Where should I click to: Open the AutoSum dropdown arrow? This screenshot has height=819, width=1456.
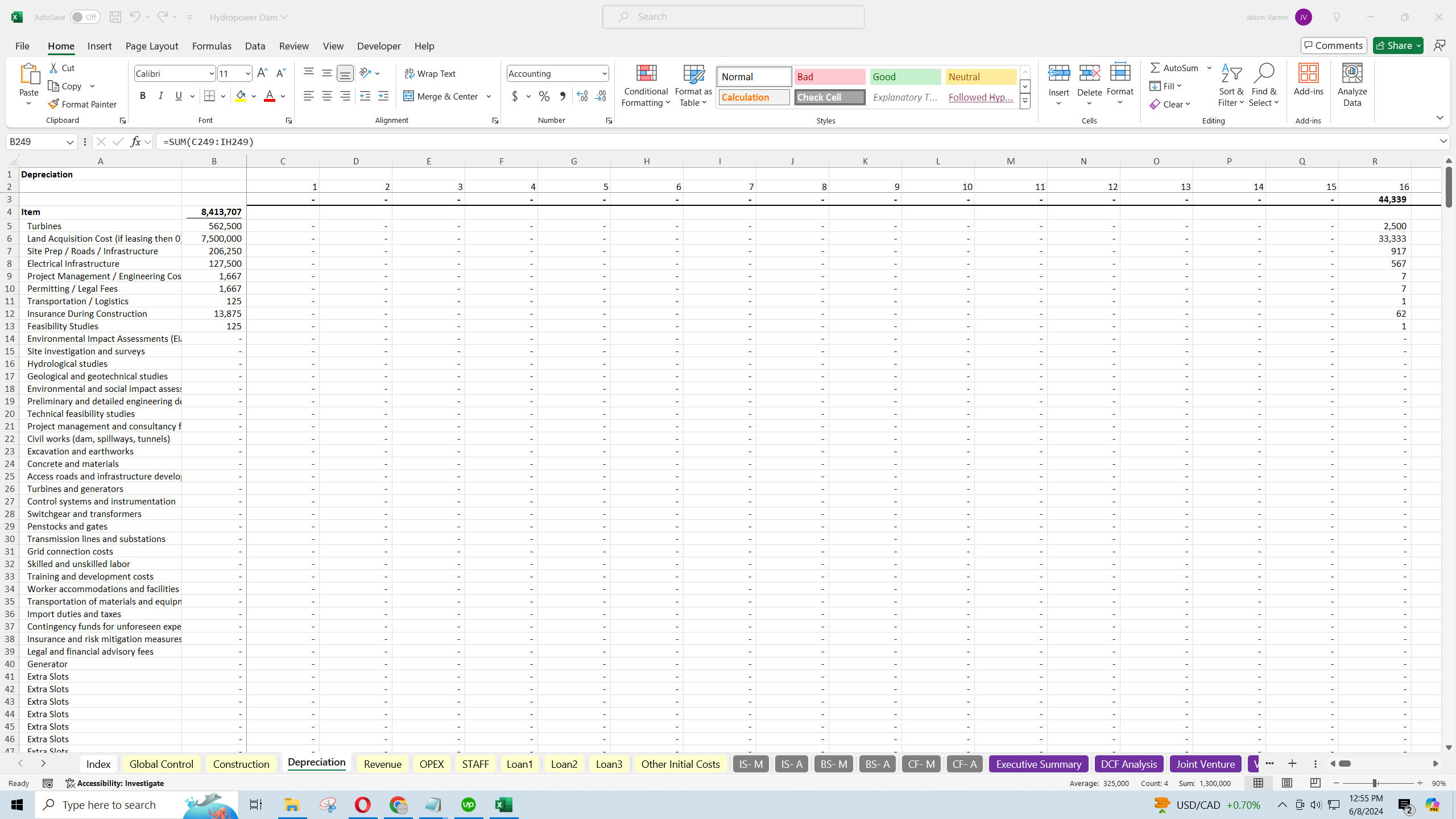pos(1209,68)
